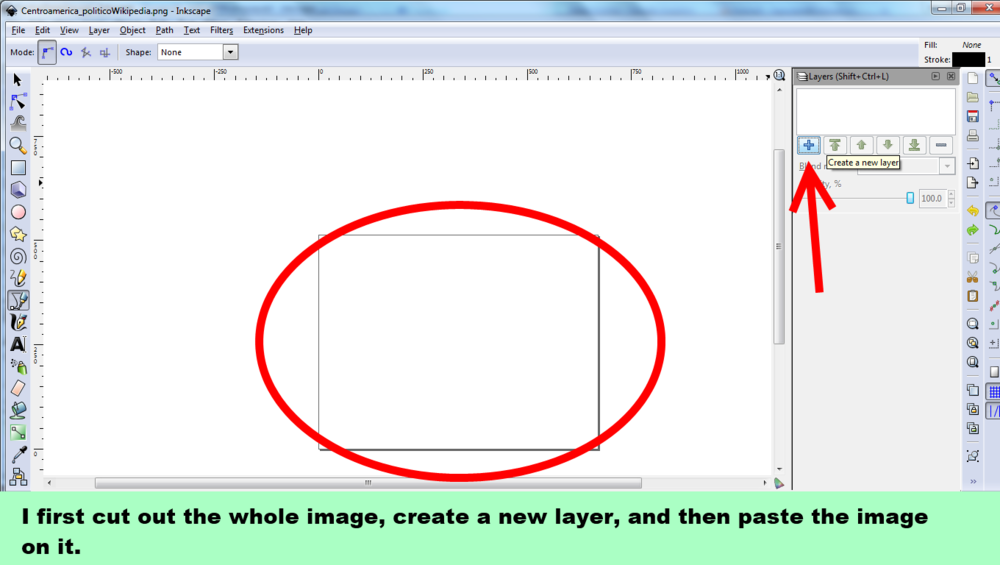Activate the Text tool
The width and height of the screenshot is (1000, 565).
point(18,344)
